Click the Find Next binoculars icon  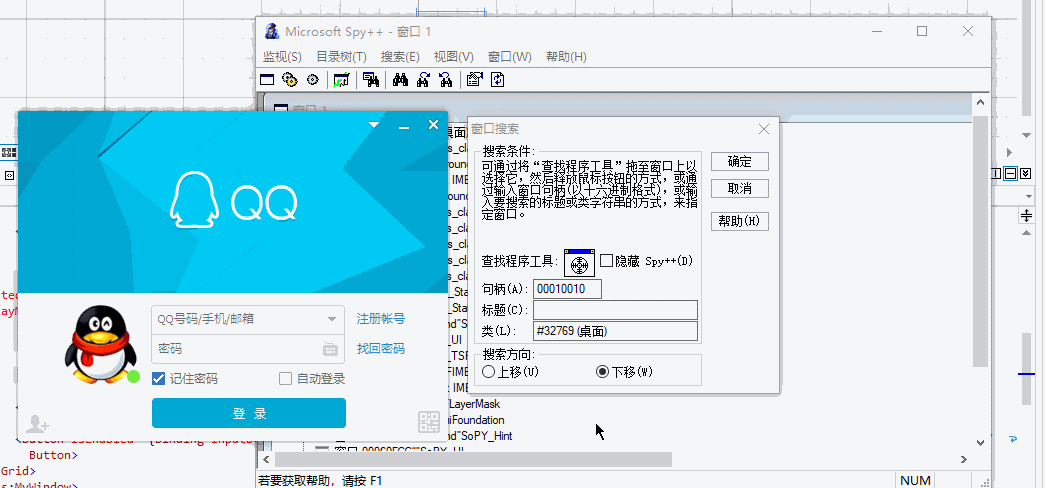pos(423,80)
